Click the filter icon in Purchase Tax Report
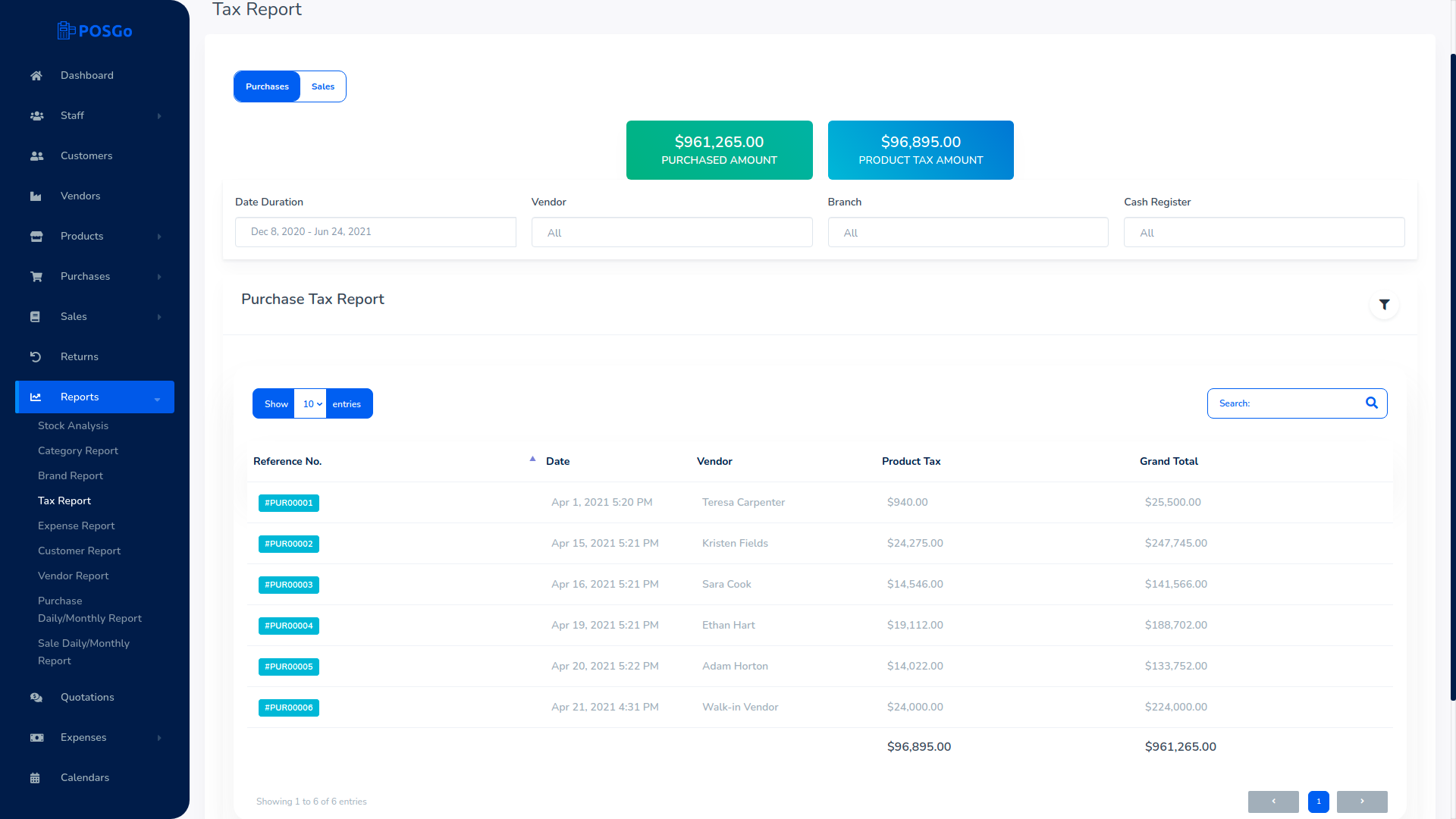The image size is (1456, 819). 1384,304
